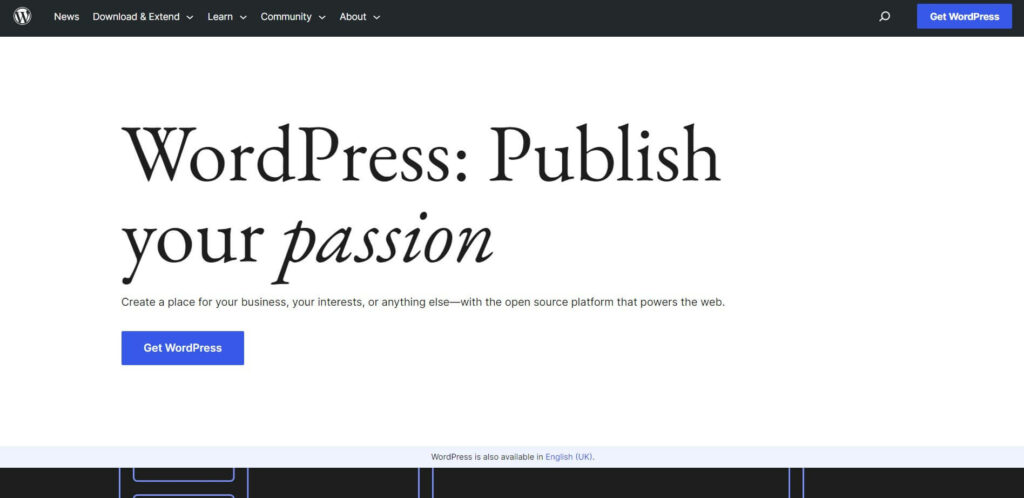The width and height of the screenshot is (1024, 498).
Task: Click the 'WordPress is also available in' text
Action: point(487,457)
